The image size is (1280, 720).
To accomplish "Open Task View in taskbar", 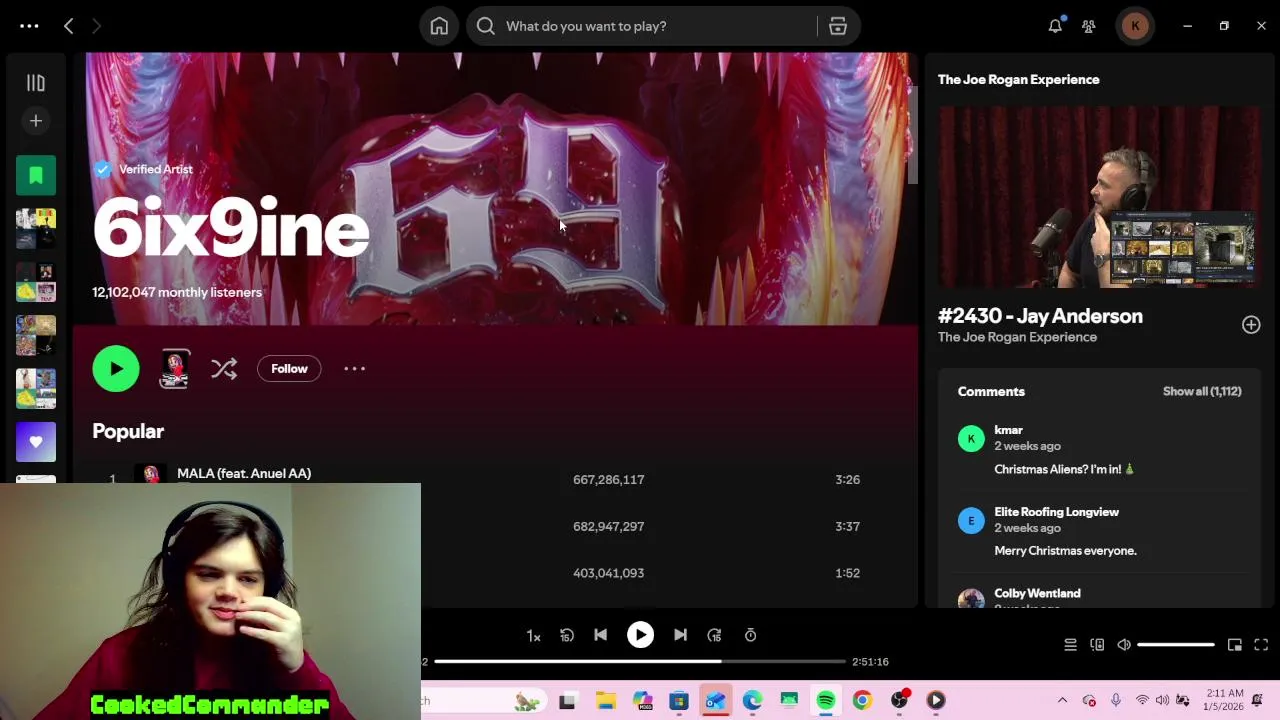I will click(x=567, y=700).
